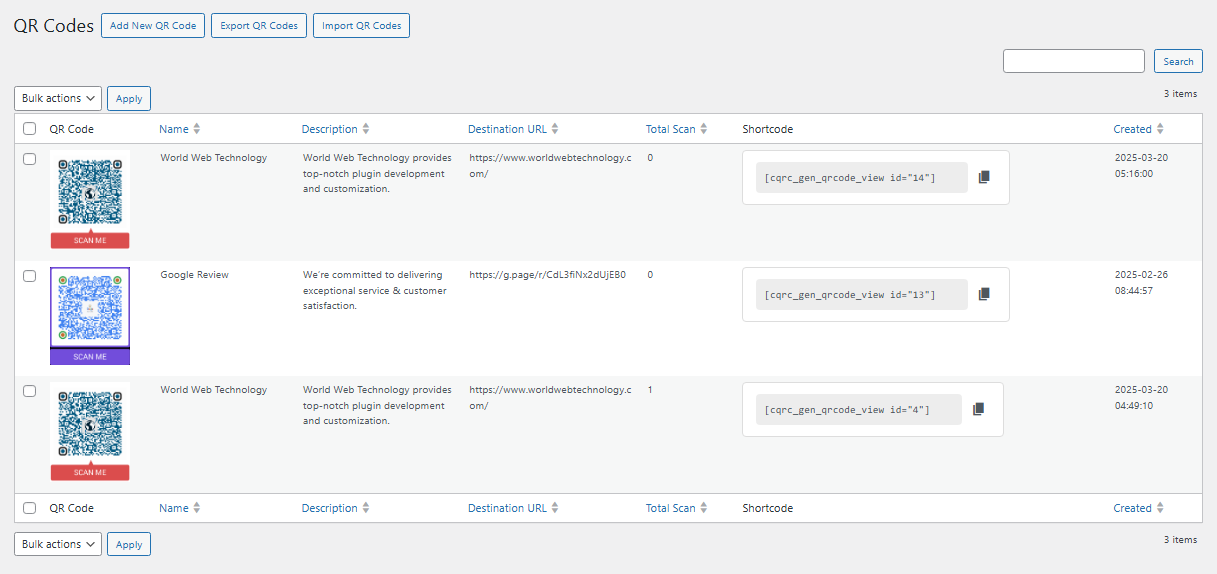The image size is (1217, 574).
Task: Click the Google Review description text
Action: coord(377,290)
